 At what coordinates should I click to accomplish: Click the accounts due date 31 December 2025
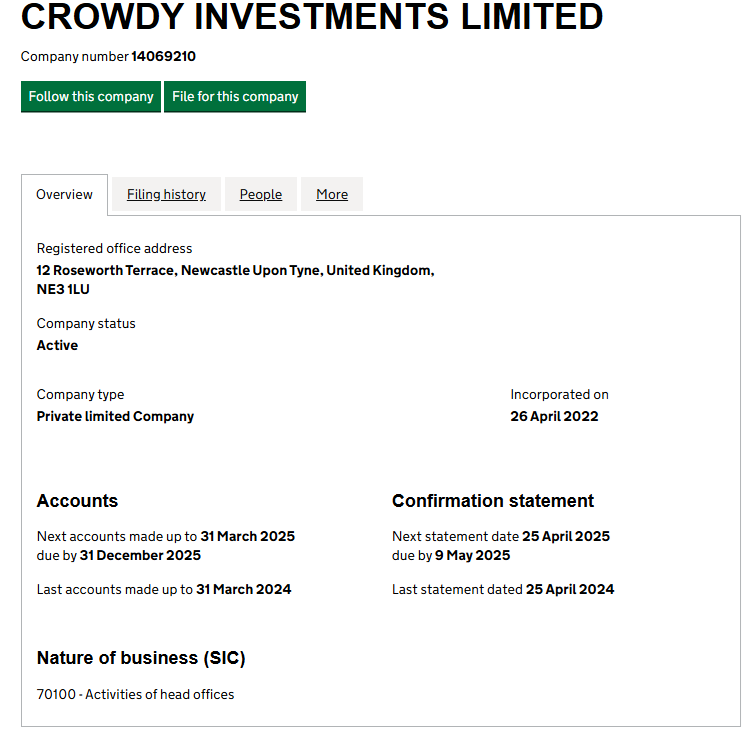[141, 555]
